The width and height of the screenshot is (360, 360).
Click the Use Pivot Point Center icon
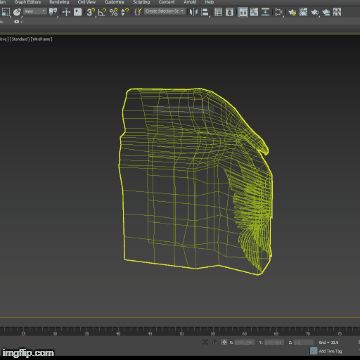[53, 12]
